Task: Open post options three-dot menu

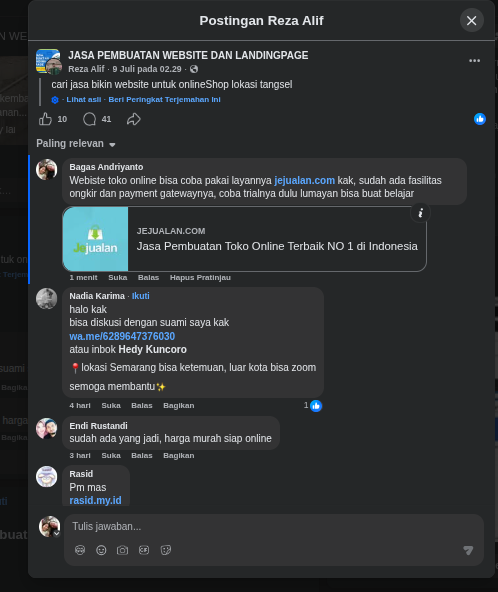Action: tap(474, 60)
